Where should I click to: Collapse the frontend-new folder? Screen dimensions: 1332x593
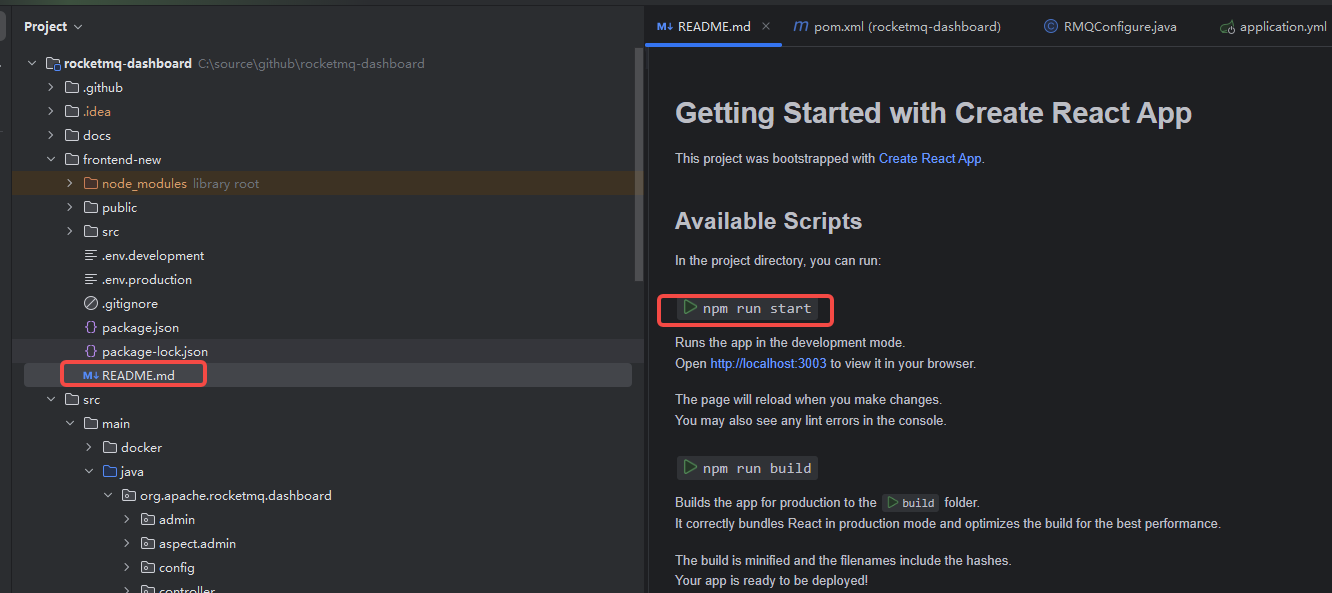point(51,159)
